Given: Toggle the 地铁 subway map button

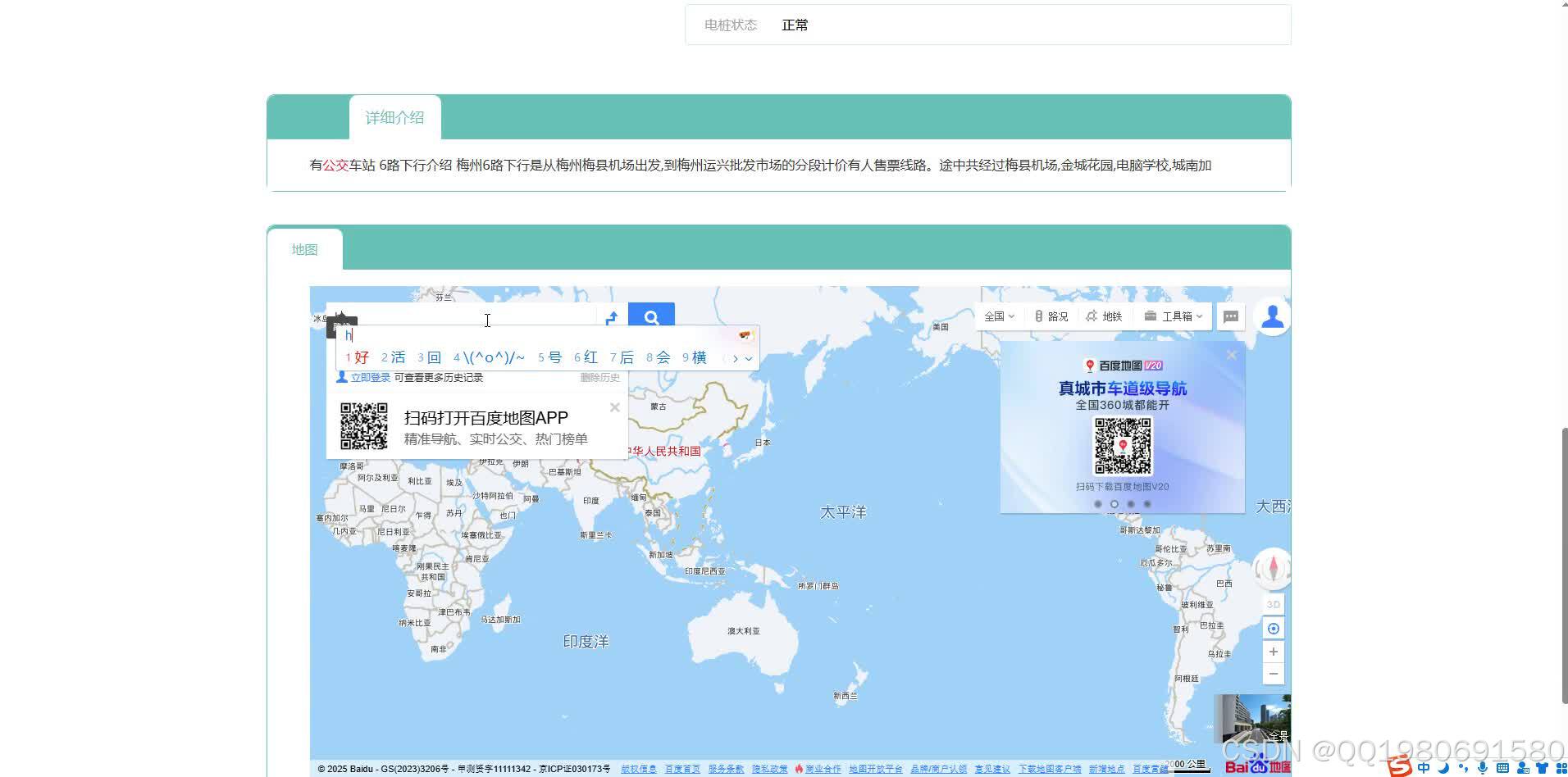Looking at the screenshot, I should (x=1104, y=316).
